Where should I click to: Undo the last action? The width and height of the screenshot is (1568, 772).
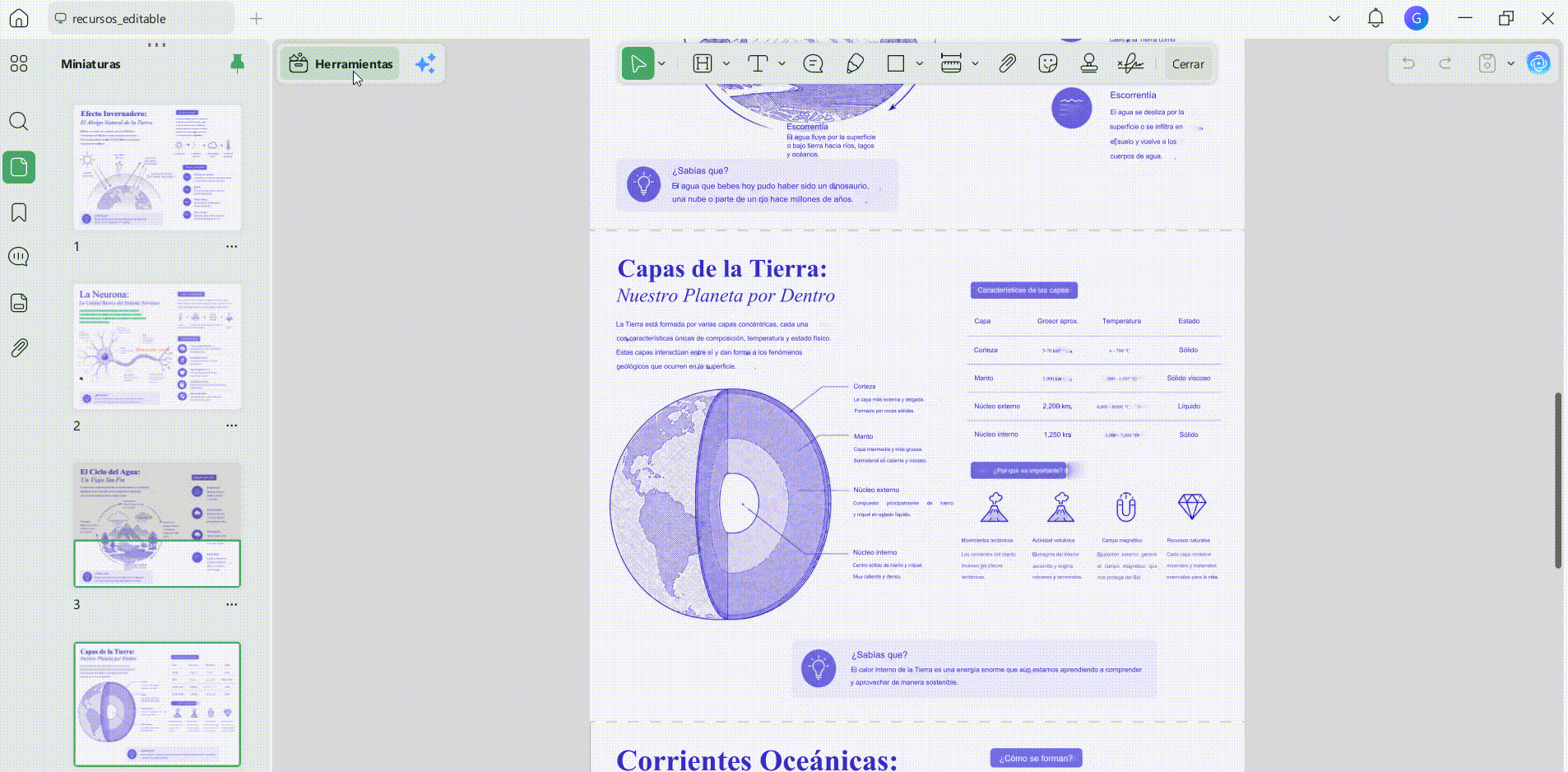pyautogui.click(x=1408, y=63)
